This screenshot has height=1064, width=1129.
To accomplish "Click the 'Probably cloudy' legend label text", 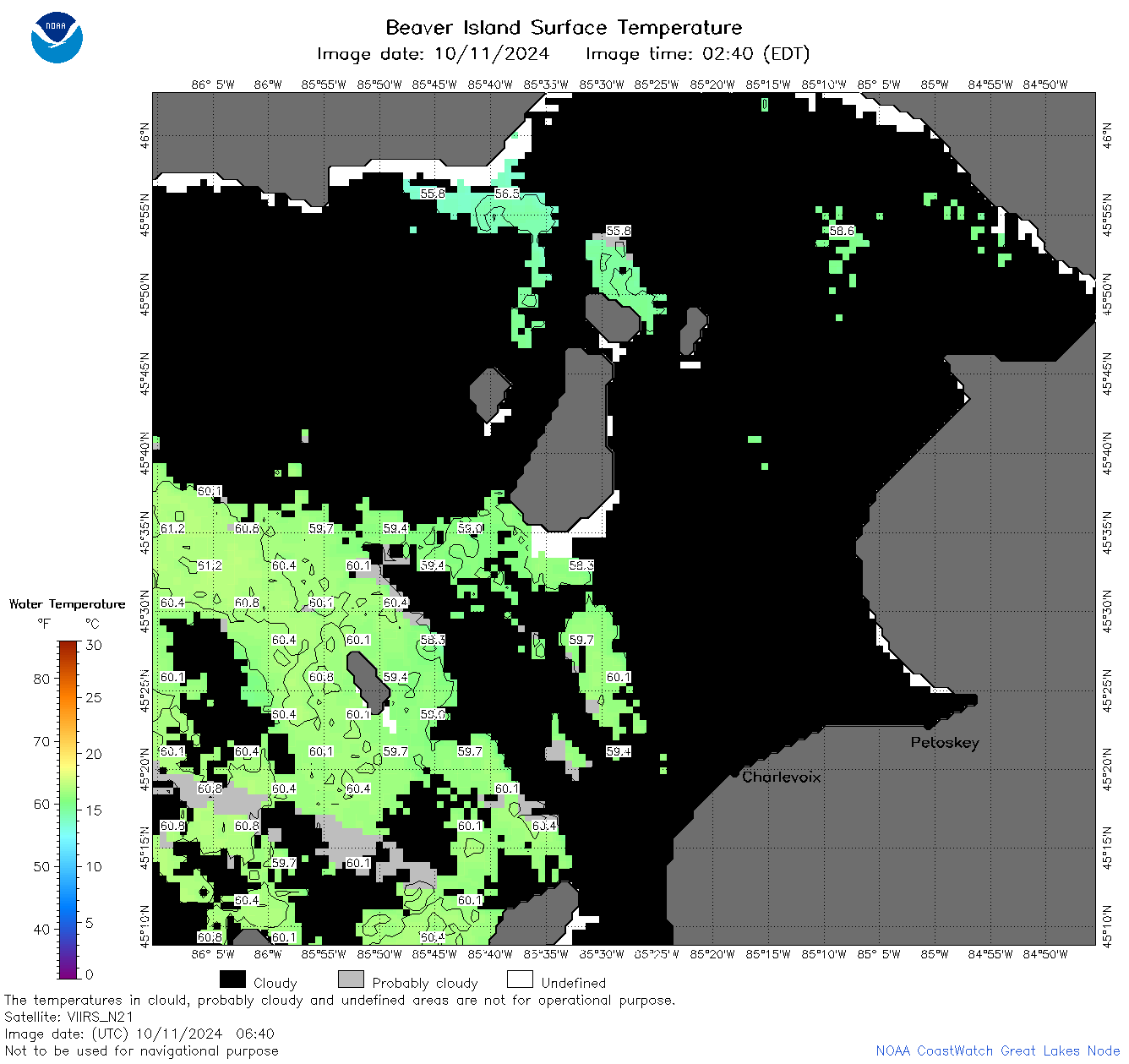I will (425, 983).
